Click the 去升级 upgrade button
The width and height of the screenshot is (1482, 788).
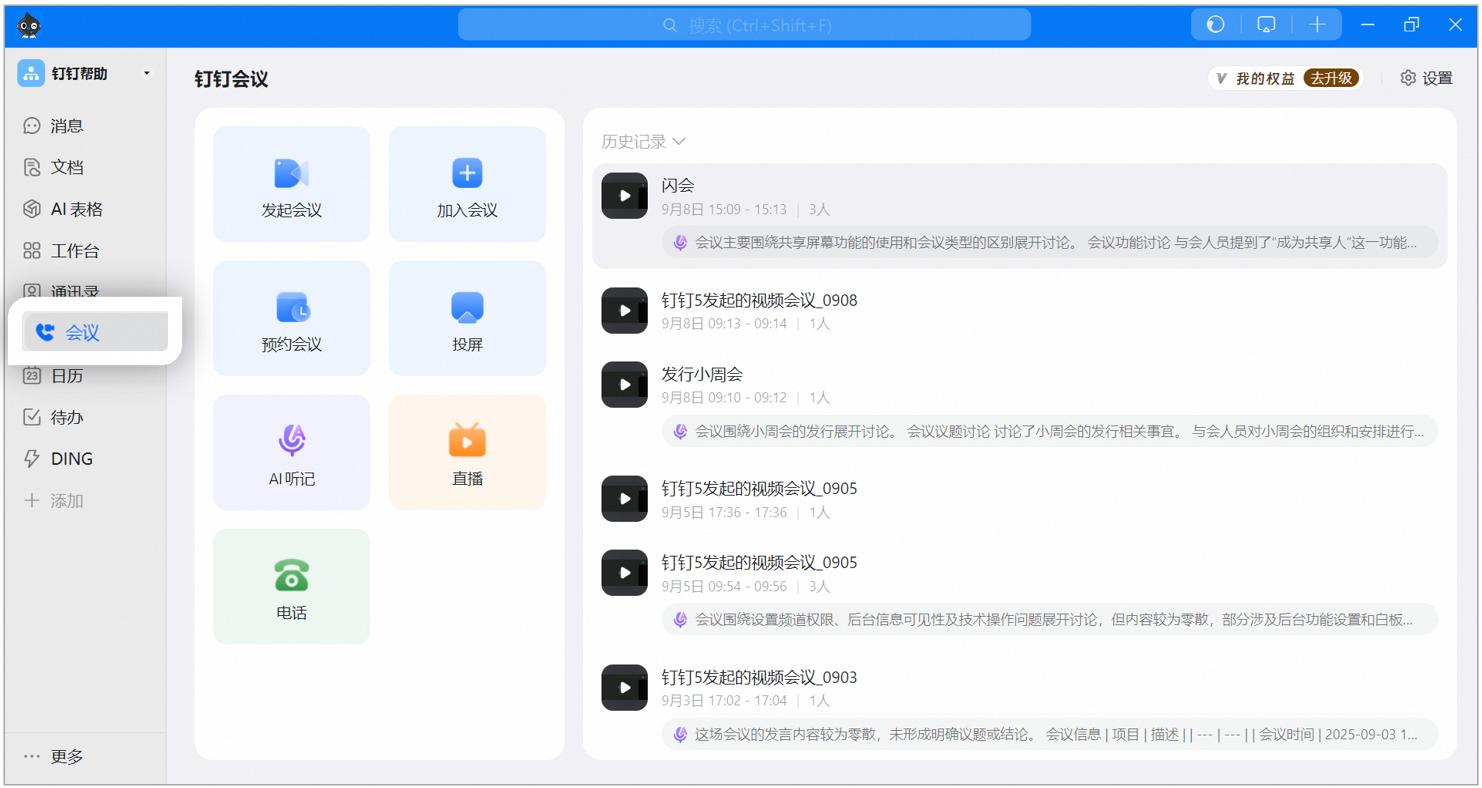(1331, 78)
